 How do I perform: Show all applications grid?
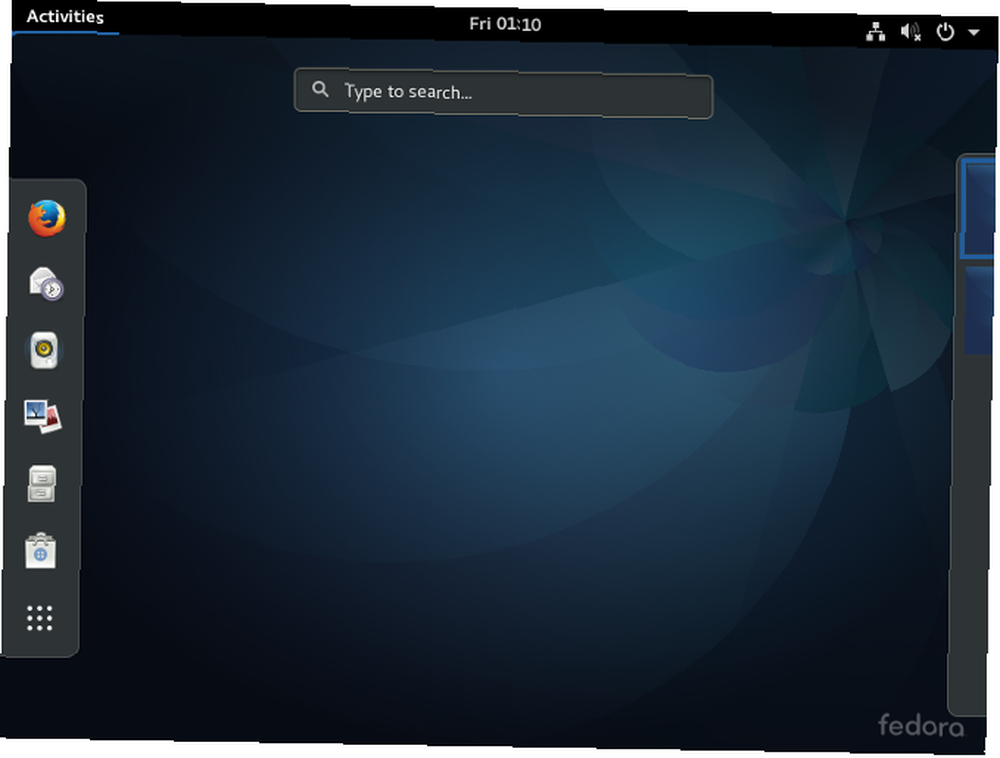pos(40,618)
